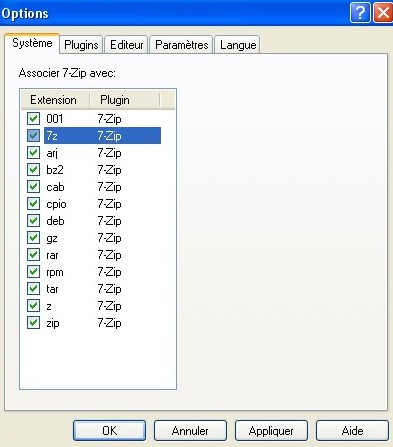Click the 7-Zip plugin cell for zip
The image size is (393, 447).
109,323
